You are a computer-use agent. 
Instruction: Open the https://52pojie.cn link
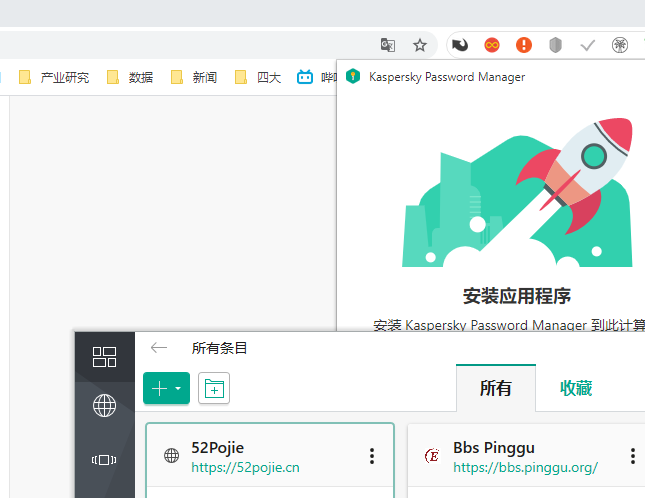[245, 467]
